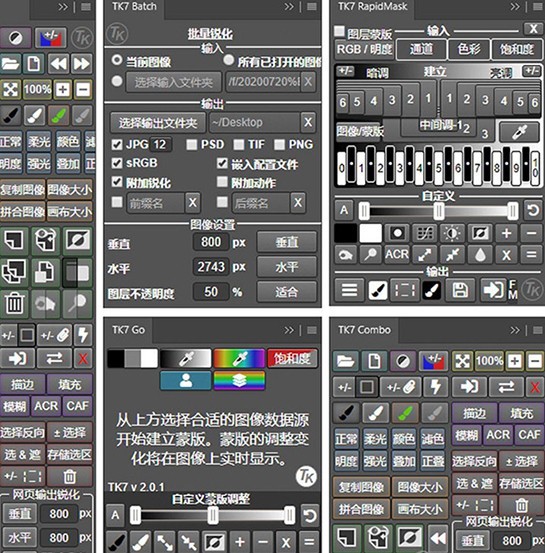
Task: Enable the PNG output checkbox
Action: (x=279, y=144)
